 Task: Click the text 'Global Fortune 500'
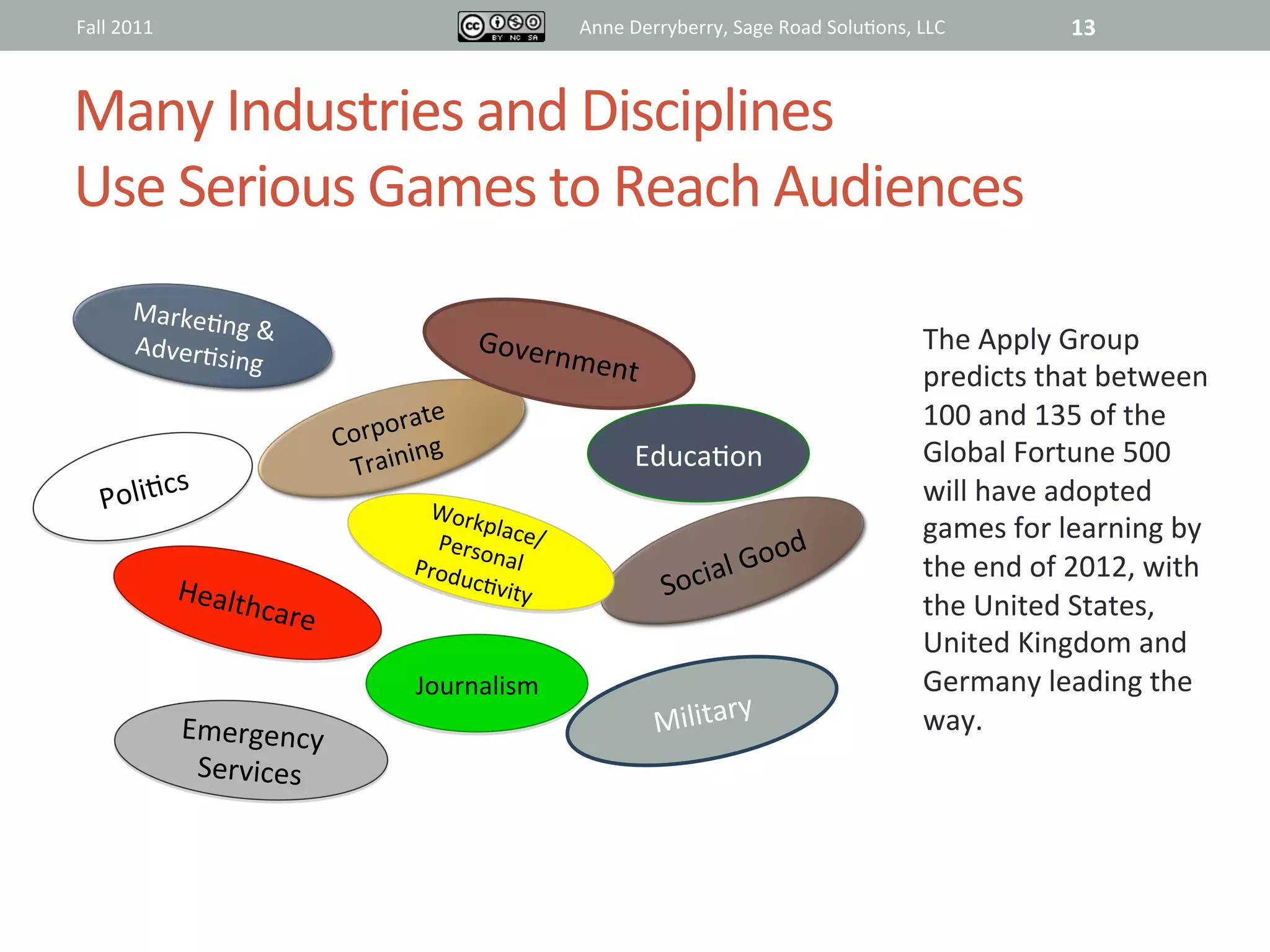click(x=1047, y=452)
